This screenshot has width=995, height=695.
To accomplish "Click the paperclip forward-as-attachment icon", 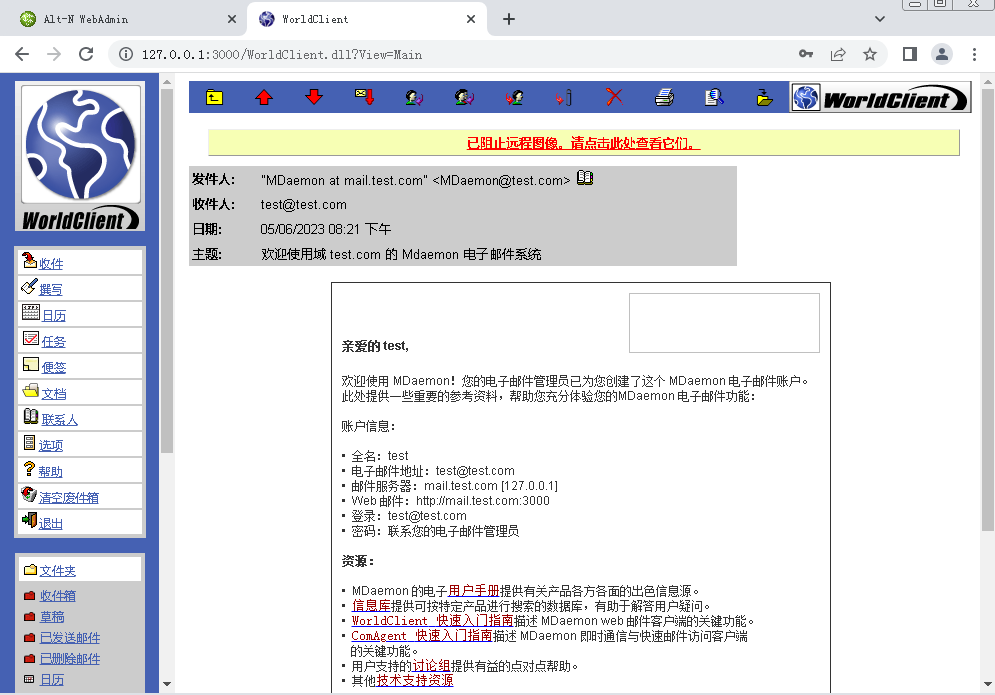I will [564, 97].
